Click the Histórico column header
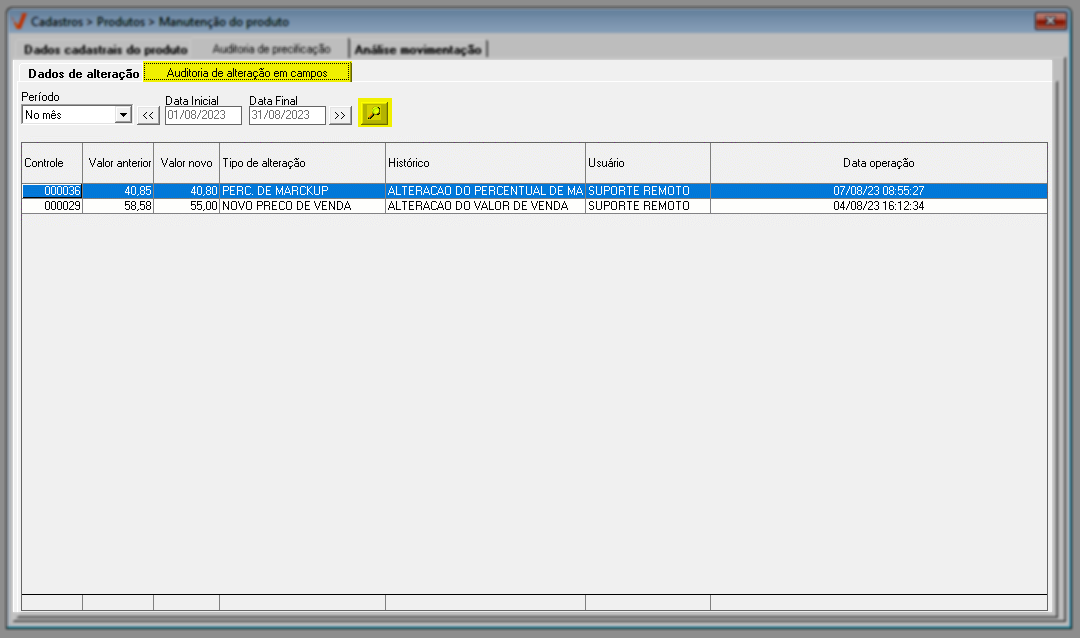 pyautogui.click(x=486, y=163)
